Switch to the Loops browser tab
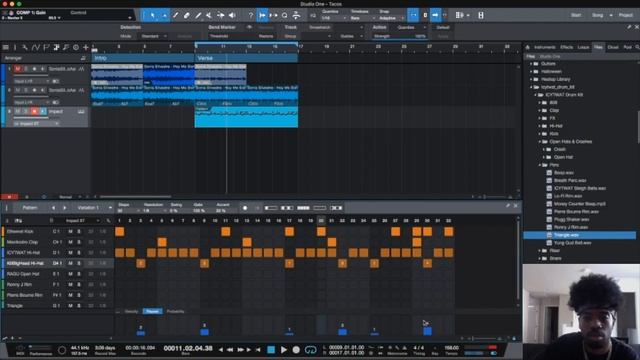Screen dimensions: 640x360 tap(583, 47)
